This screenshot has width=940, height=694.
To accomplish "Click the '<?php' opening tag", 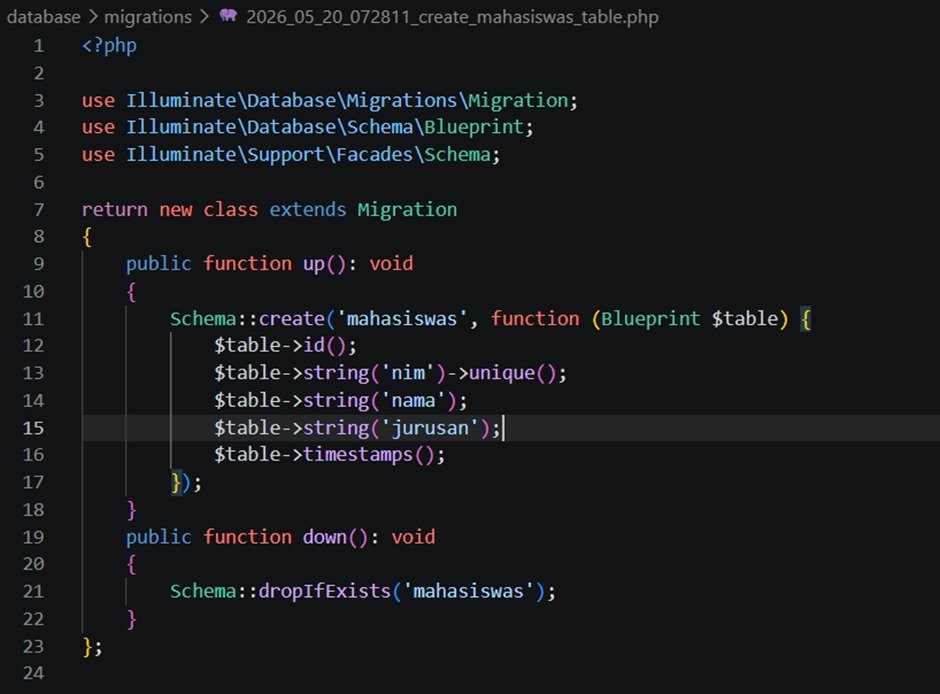I will (109, 46).
